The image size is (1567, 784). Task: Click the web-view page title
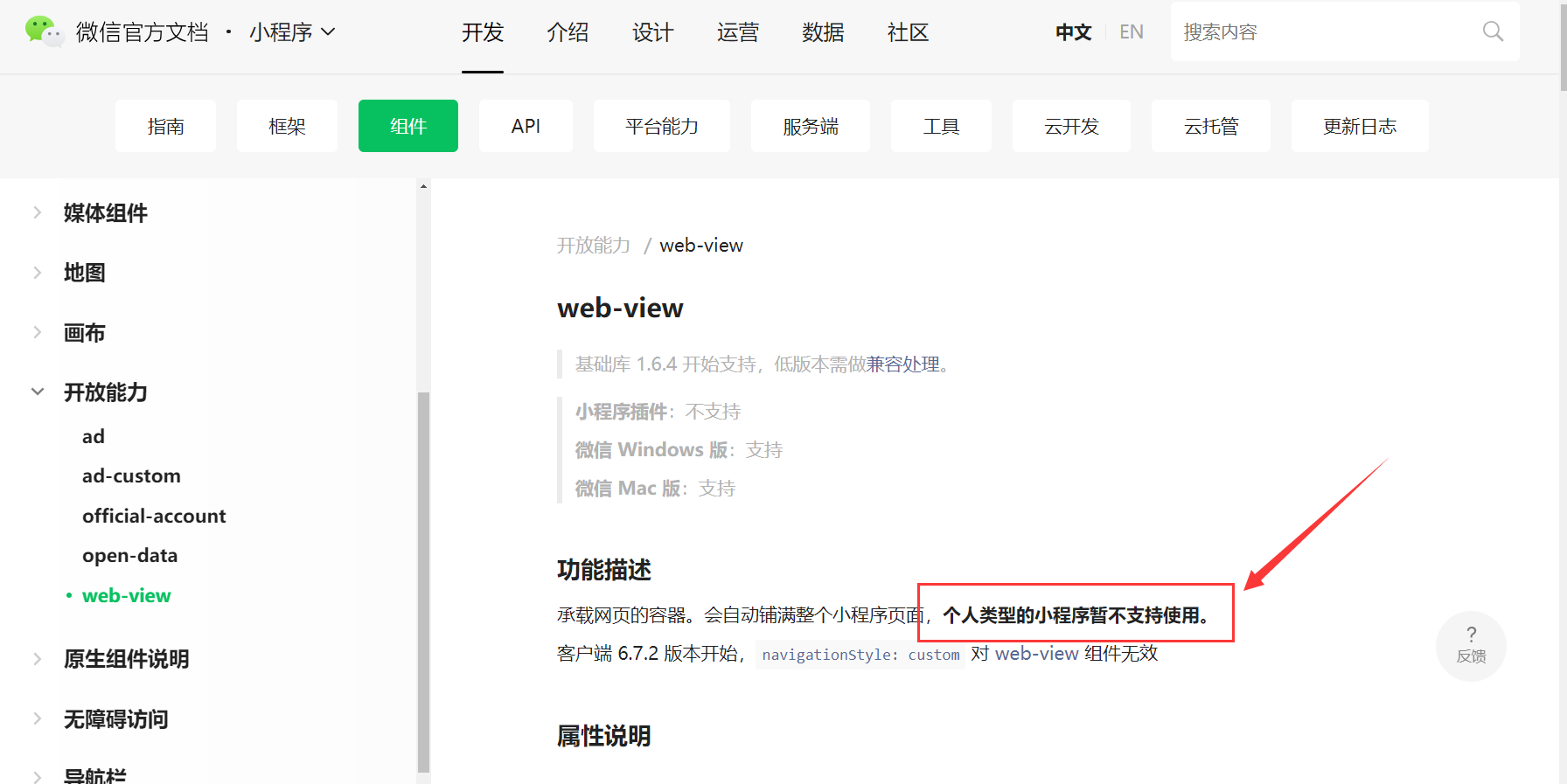click(620, 308)
